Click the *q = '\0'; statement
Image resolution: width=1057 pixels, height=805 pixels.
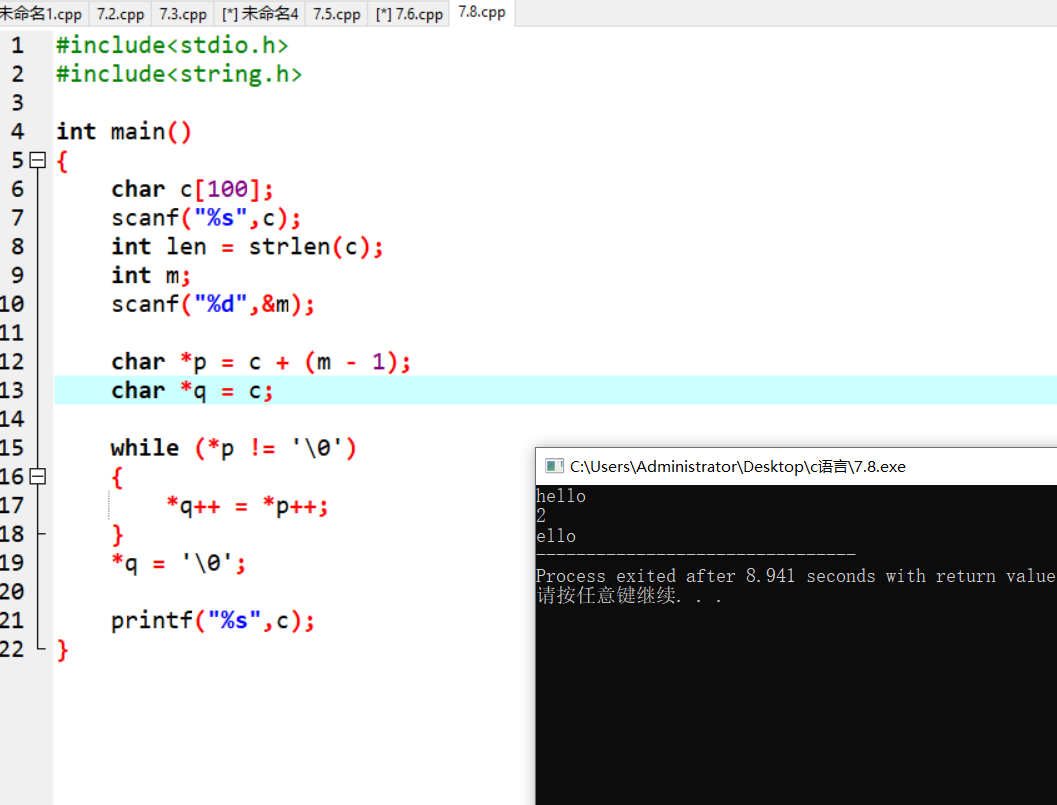tap(179, 563)
